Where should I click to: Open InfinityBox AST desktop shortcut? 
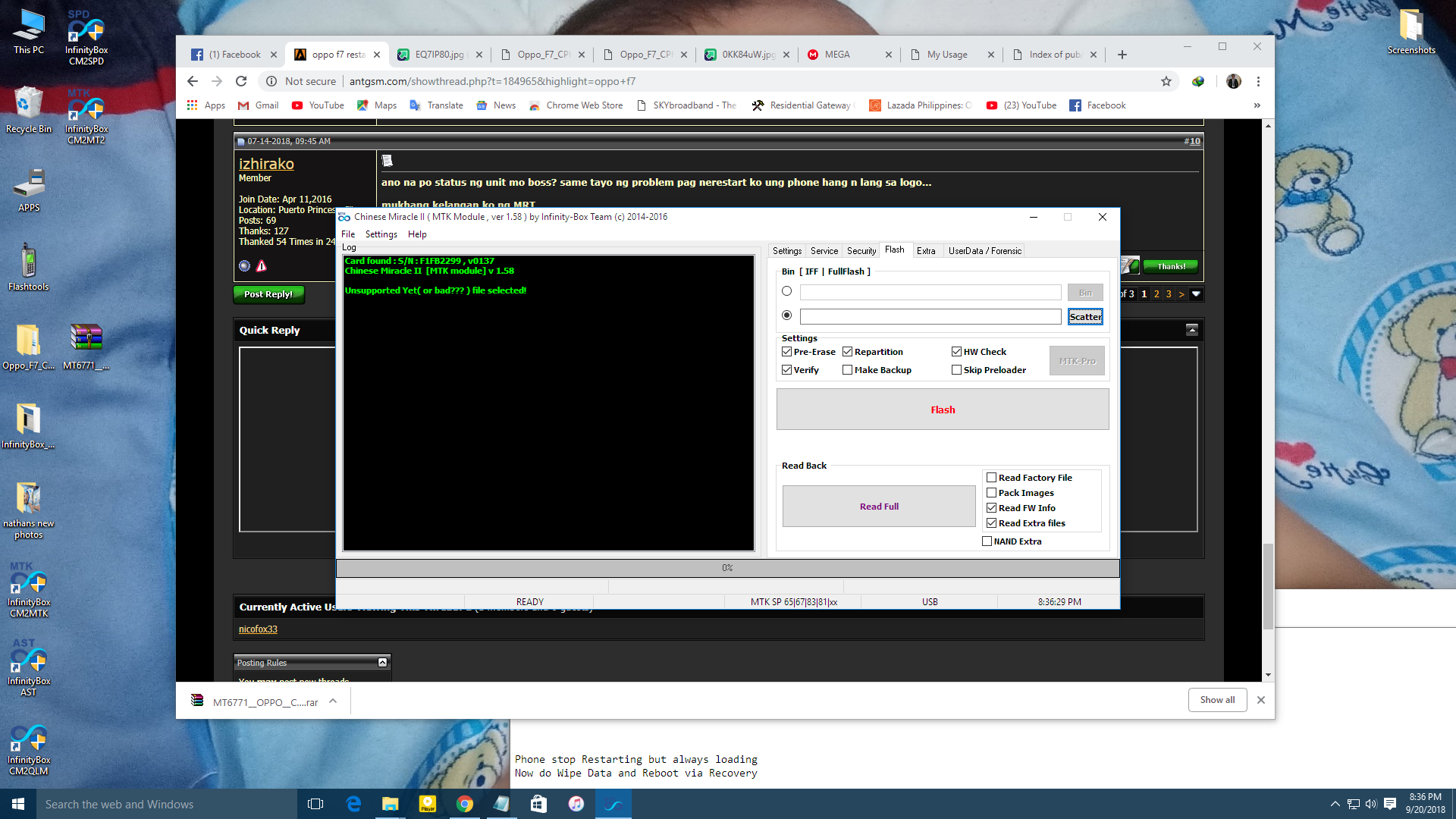pos(28,669)
